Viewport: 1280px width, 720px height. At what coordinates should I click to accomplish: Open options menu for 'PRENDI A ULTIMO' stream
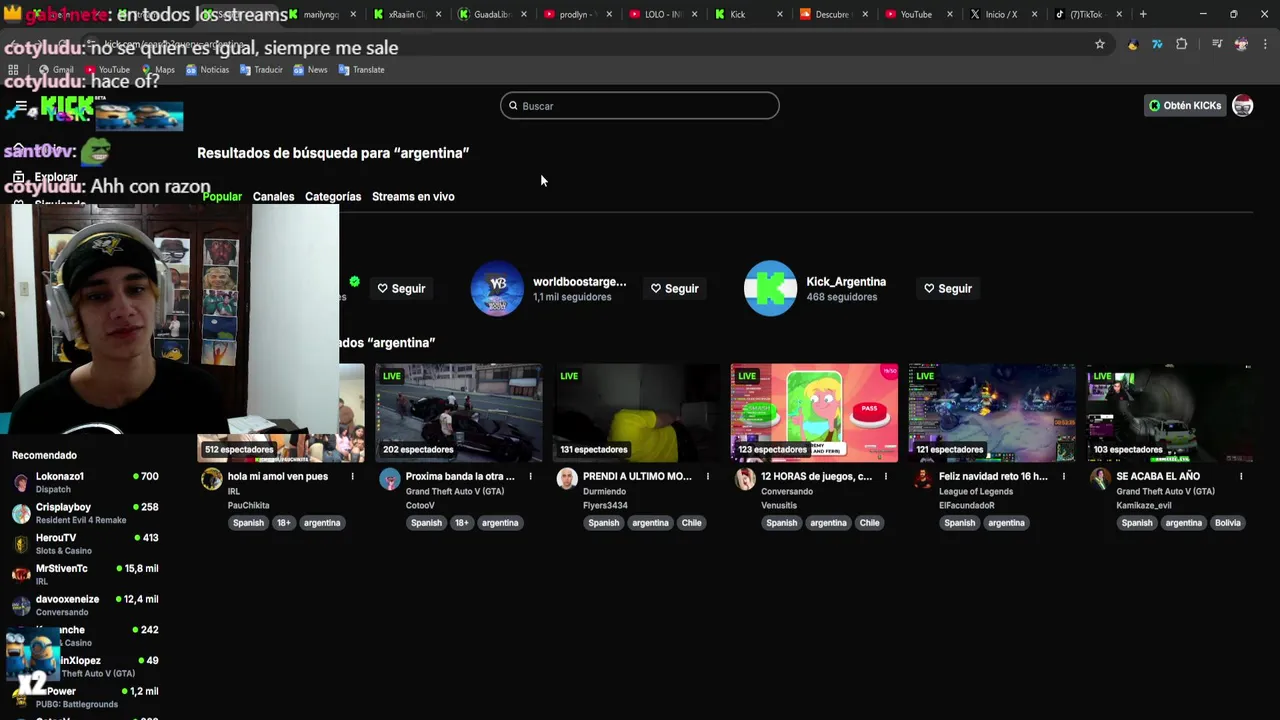tap(708, 477)
